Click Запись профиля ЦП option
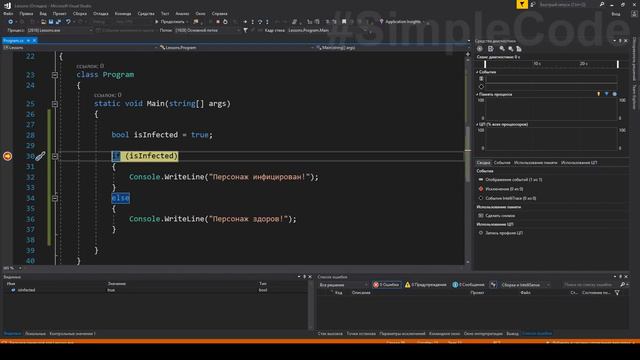 coord(500,233)
